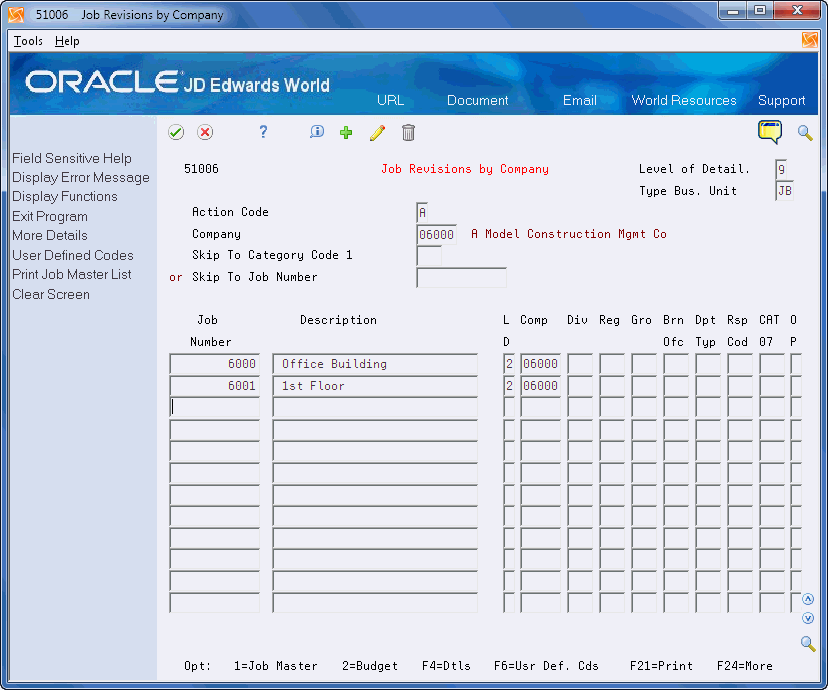Viewport: 828px width, 690px height.
Task: Click the yellow pencil Change icon
Action: (377, 133)
